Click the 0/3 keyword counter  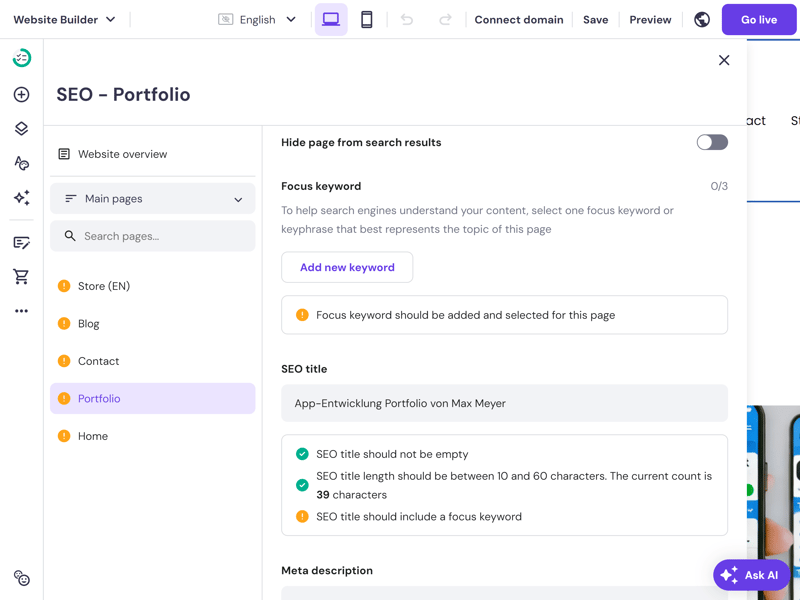[x=719, y=186]
